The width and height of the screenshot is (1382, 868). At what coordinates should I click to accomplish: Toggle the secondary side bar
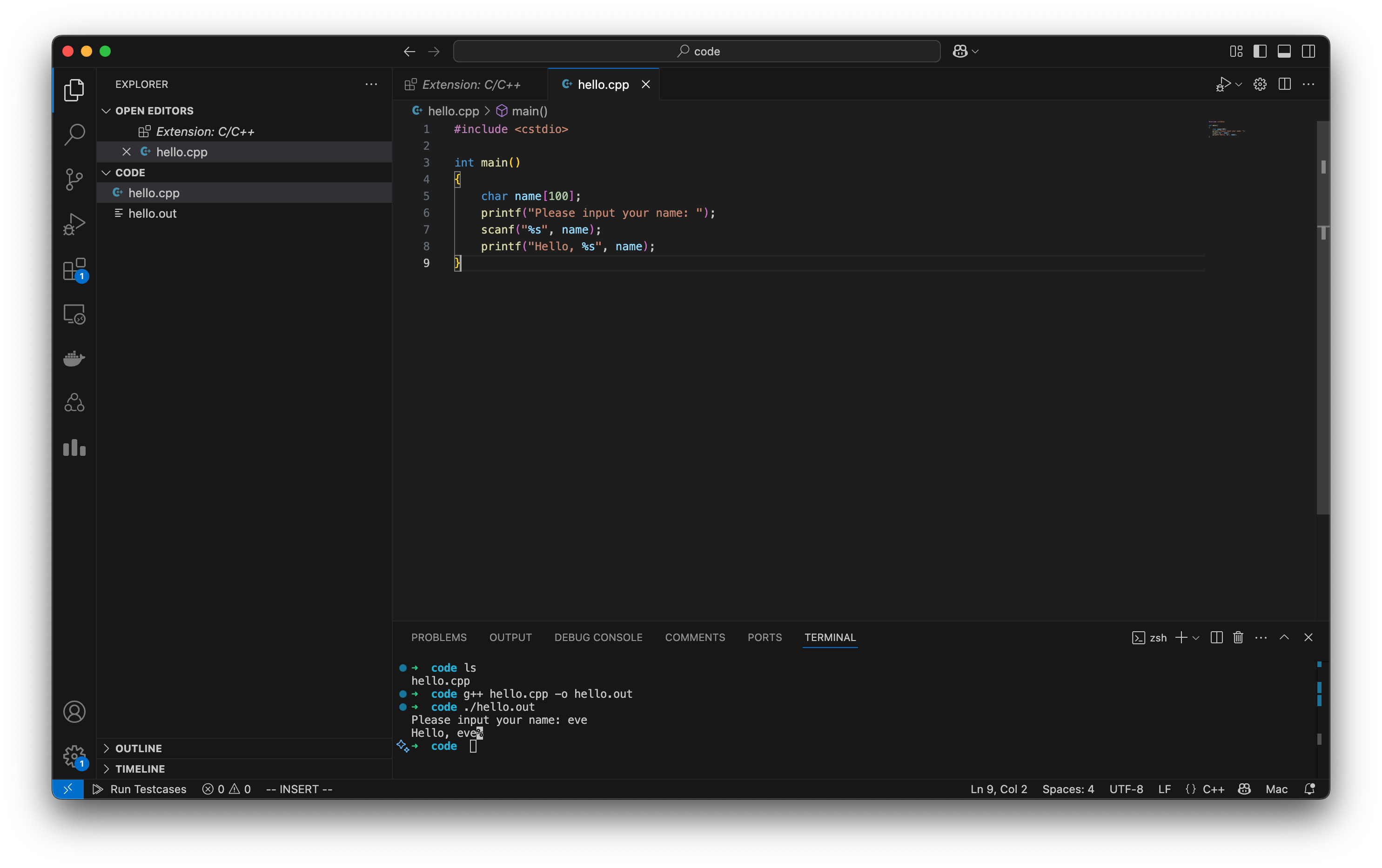coord(1308,51)
